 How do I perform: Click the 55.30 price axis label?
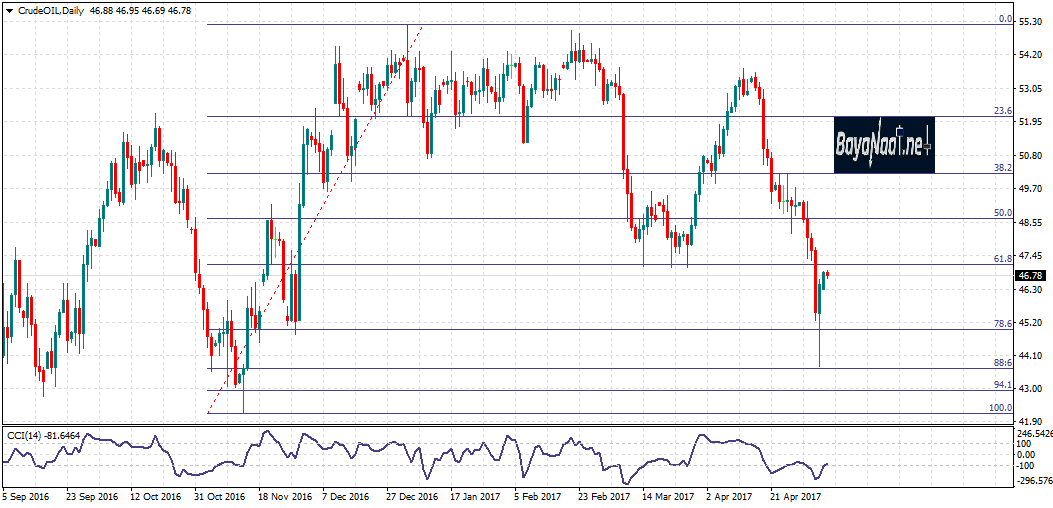(x=1030, y=20)
